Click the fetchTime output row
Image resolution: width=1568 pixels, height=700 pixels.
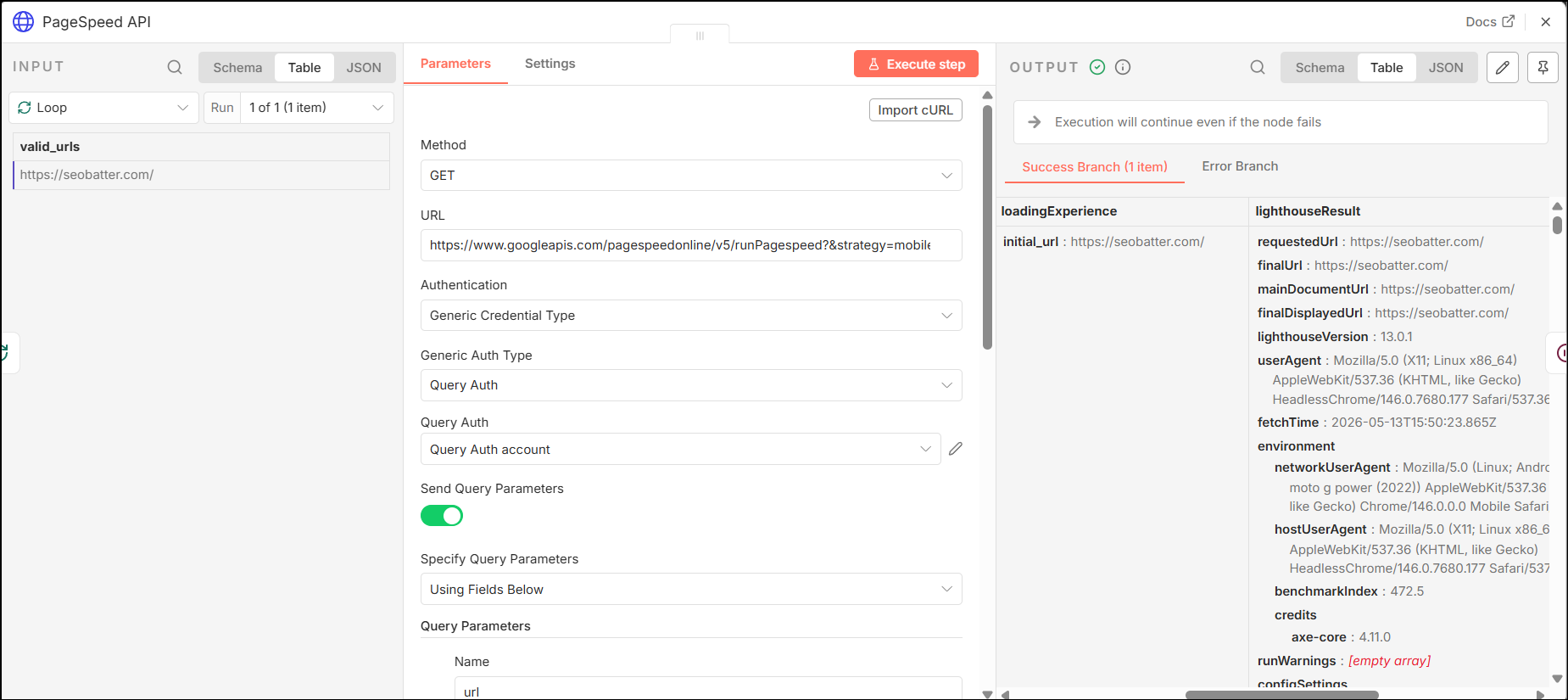1376,423
